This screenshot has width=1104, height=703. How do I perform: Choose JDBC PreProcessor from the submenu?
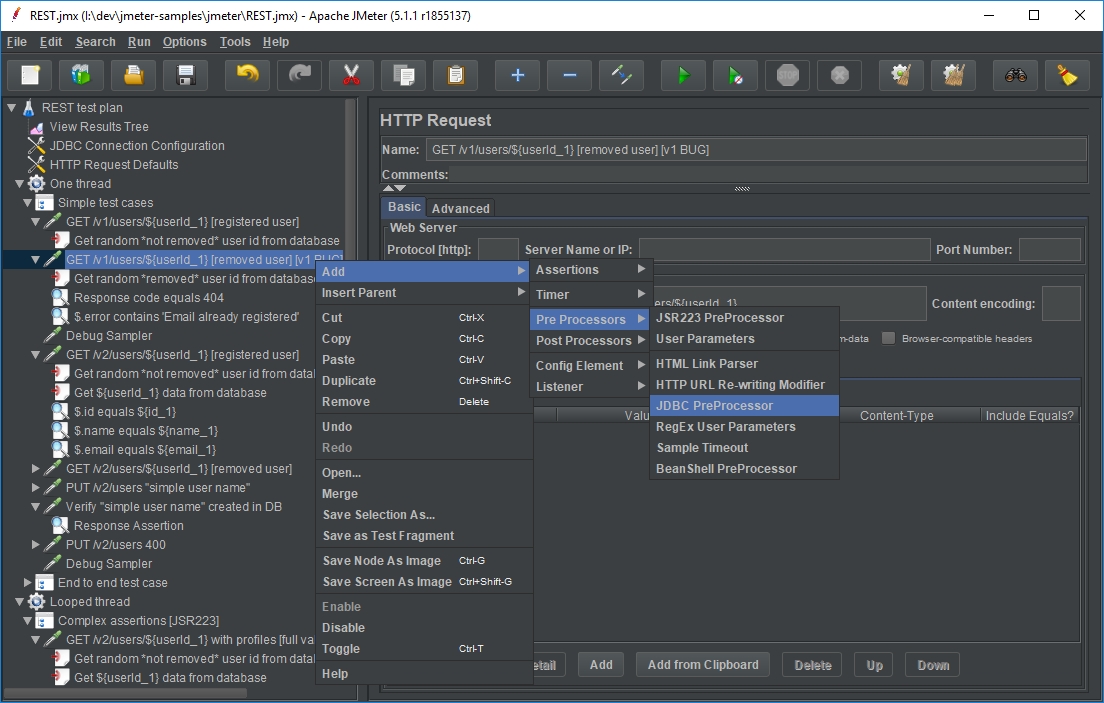coord(744,406)
